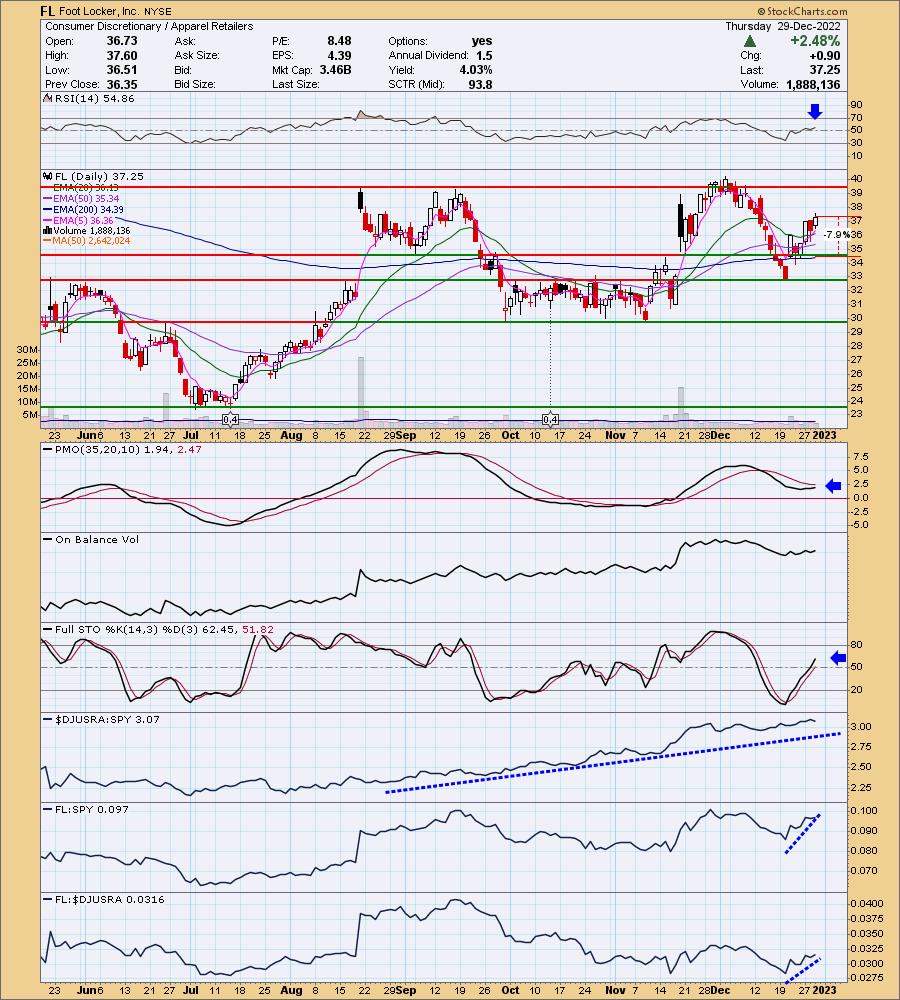Click the candlestick icon beside FL (Daily)
The width and height of the screenshot is (900, 1000).
click(47, 176)
